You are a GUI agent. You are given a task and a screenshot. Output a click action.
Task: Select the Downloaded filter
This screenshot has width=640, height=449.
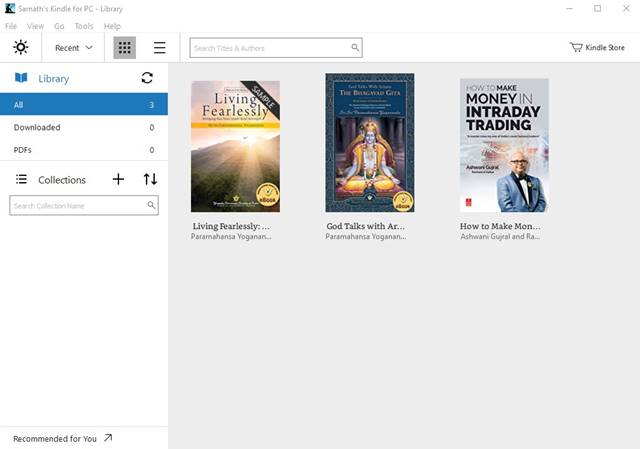(x=84, y=127)
